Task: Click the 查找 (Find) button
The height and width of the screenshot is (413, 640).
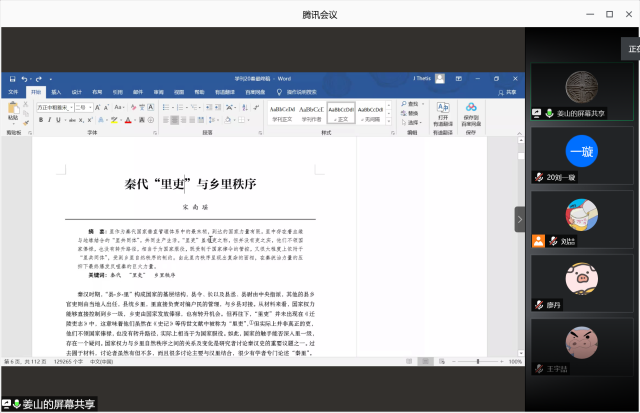Action: [x=413, y=103]
